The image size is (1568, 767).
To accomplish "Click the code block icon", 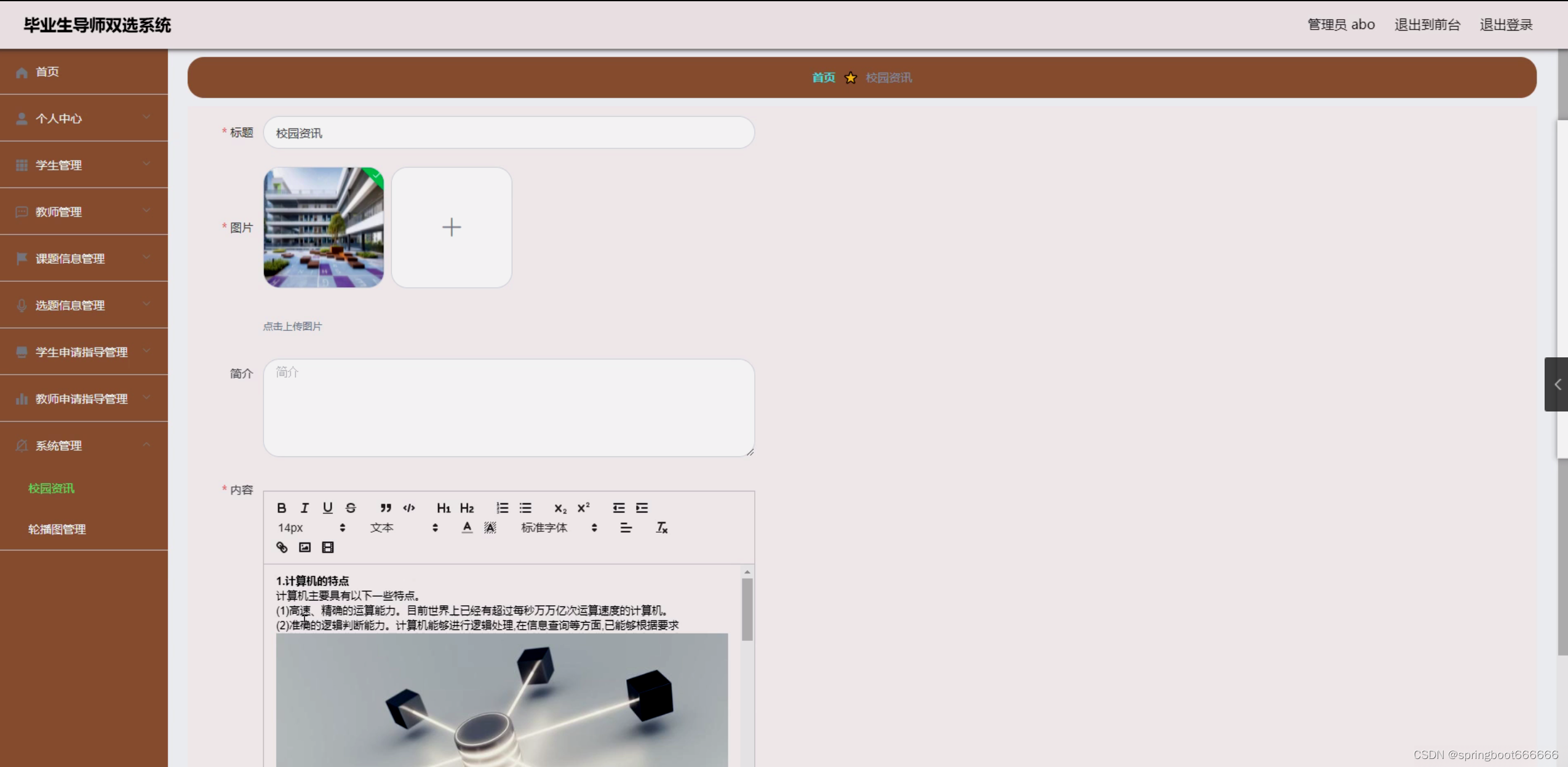I will [x=409, y=508].
